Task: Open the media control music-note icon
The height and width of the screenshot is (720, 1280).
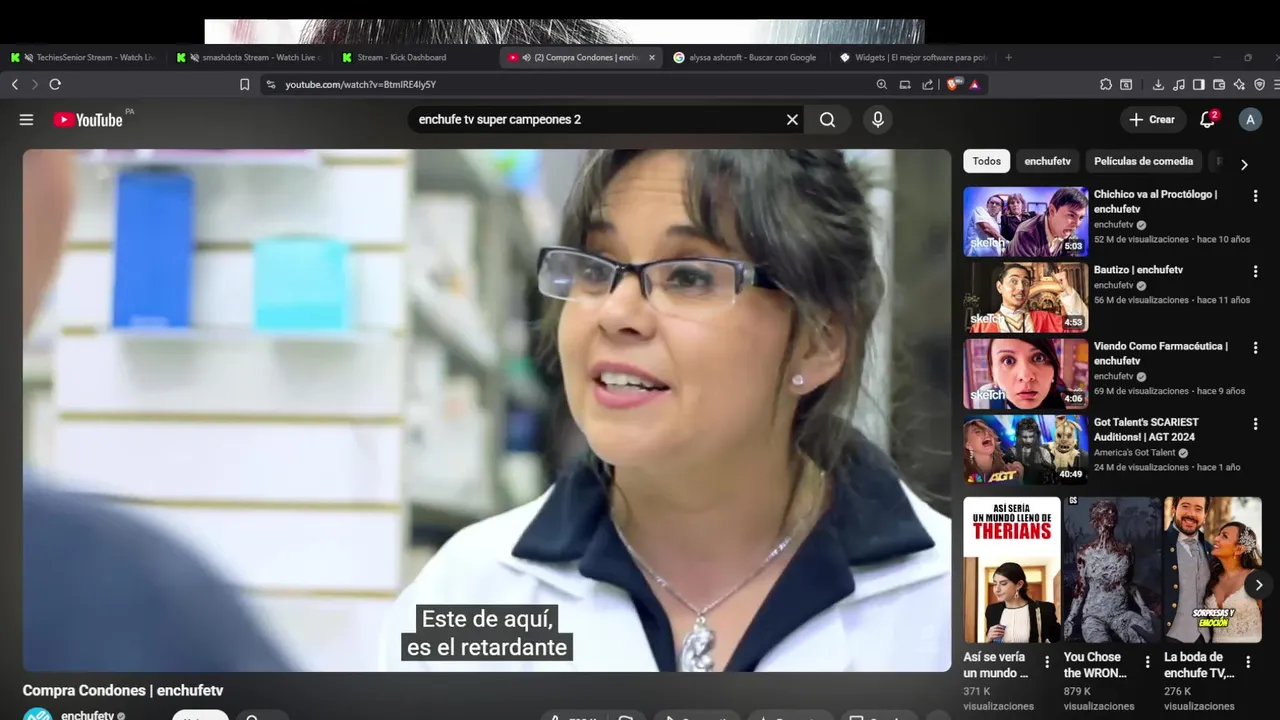Action: tap(1179, 85)
